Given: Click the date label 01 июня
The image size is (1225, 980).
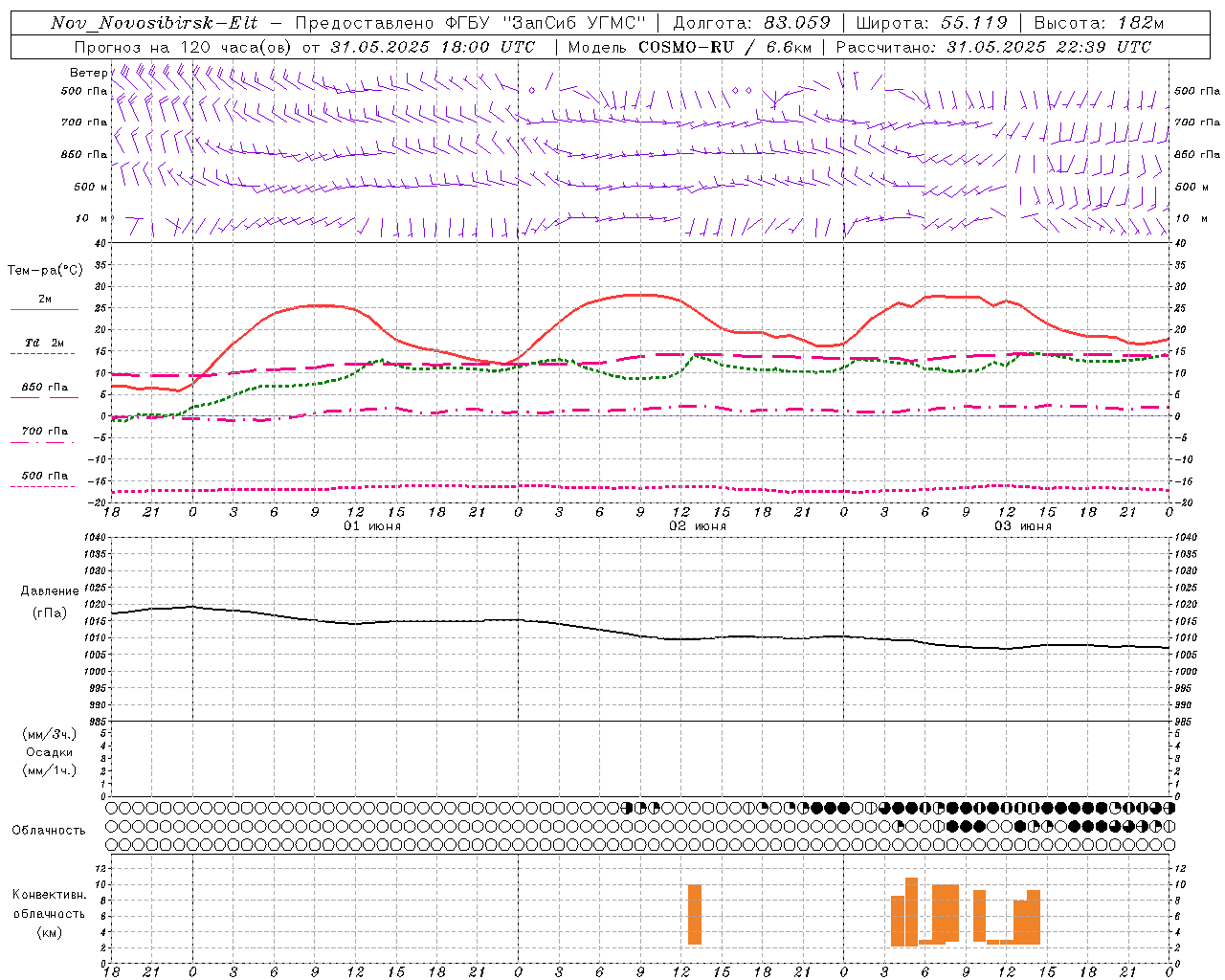Looking at the screenshot, I should pyautogui.click(x=372, y=526).
